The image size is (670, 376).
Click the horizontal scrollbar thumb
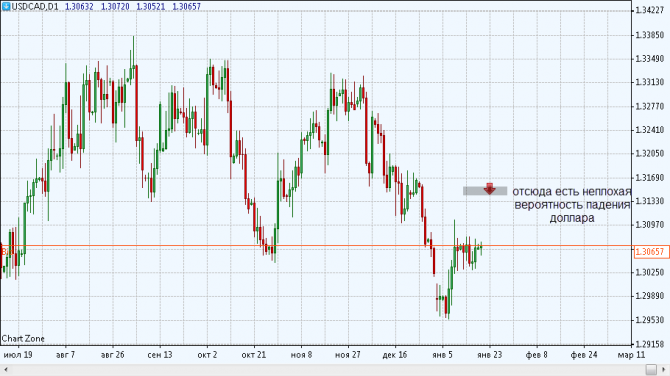click(651, 370)
